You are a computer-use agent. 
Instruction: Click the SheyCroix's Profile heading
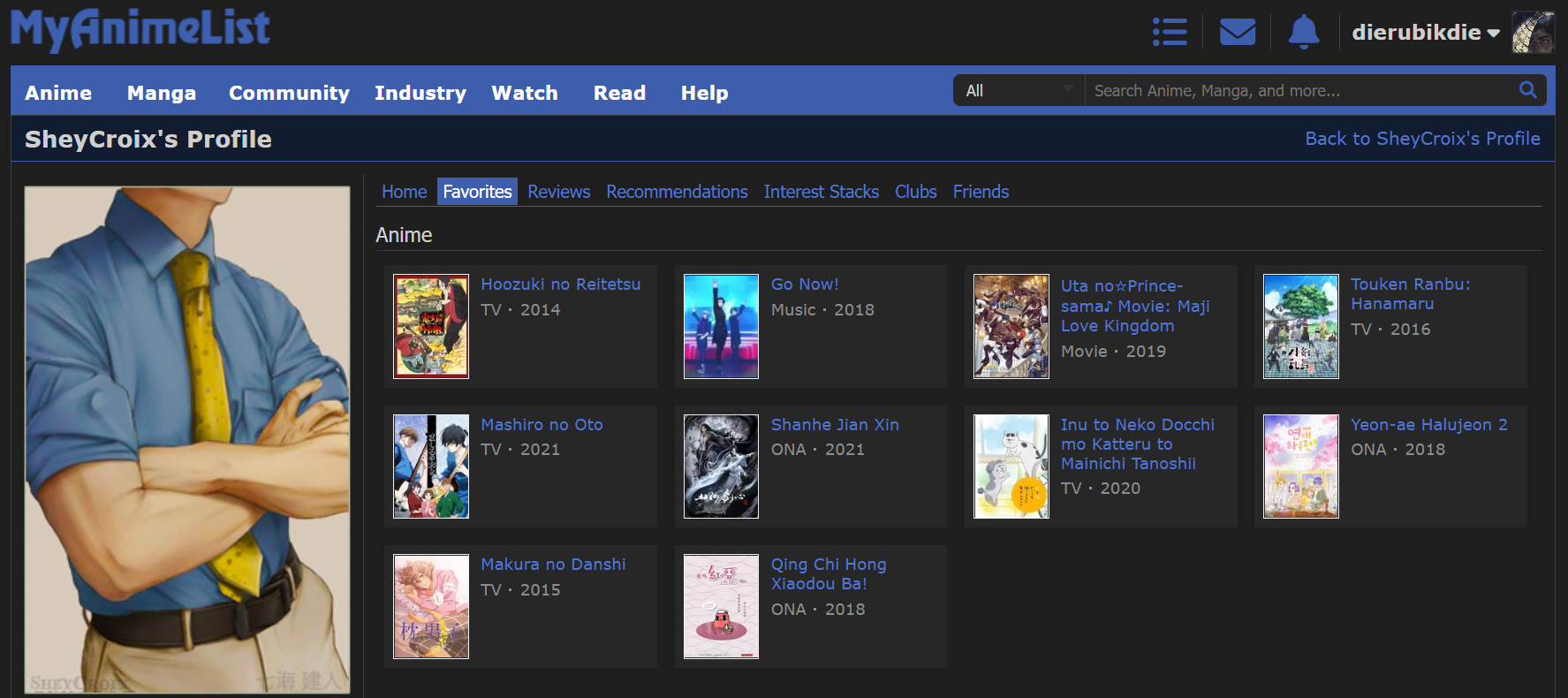pos(148,139)
